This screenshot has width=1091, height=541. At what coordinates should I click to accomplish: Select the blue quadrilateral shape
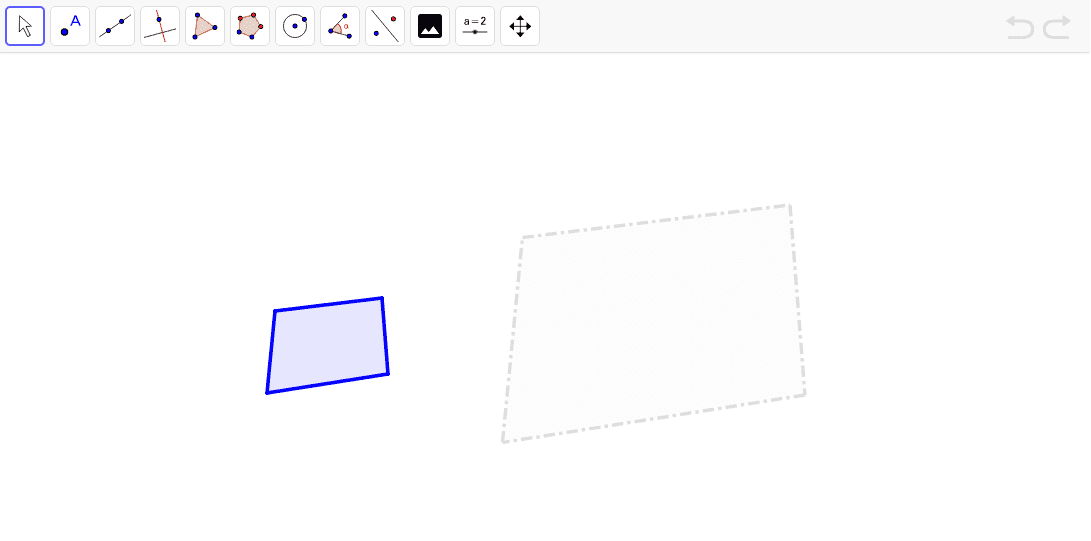tap(327, 346)
